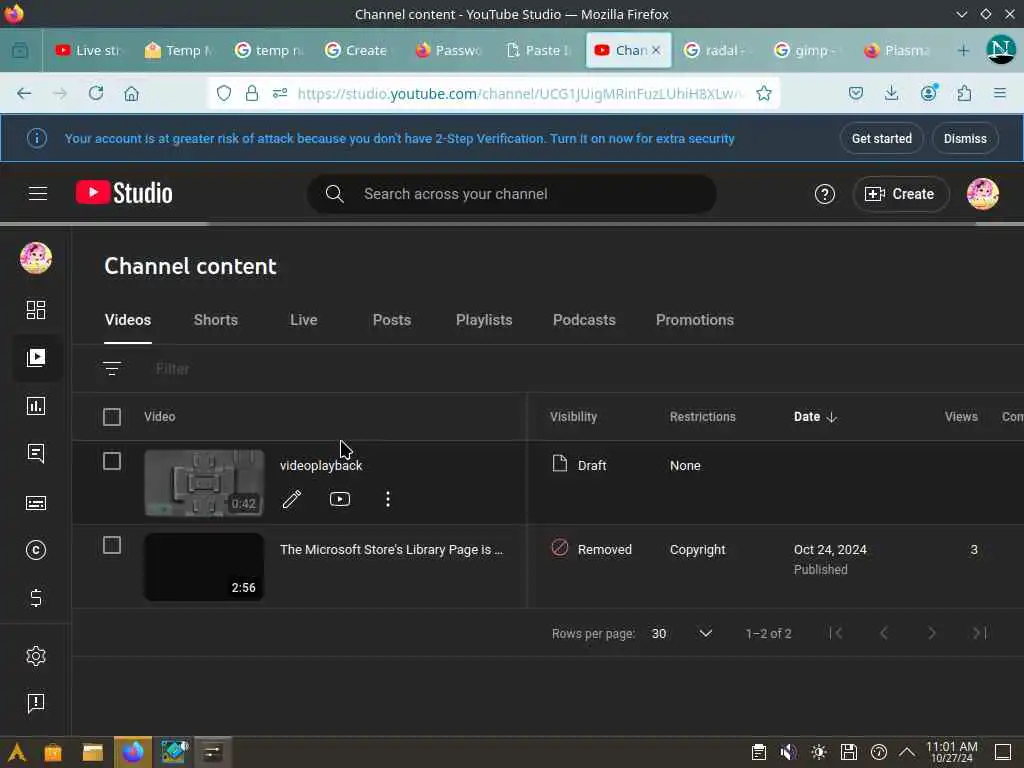This screenshot has width=1024, height=768.
Task: Open options menu for videoplayback
Action: (388, 499)
